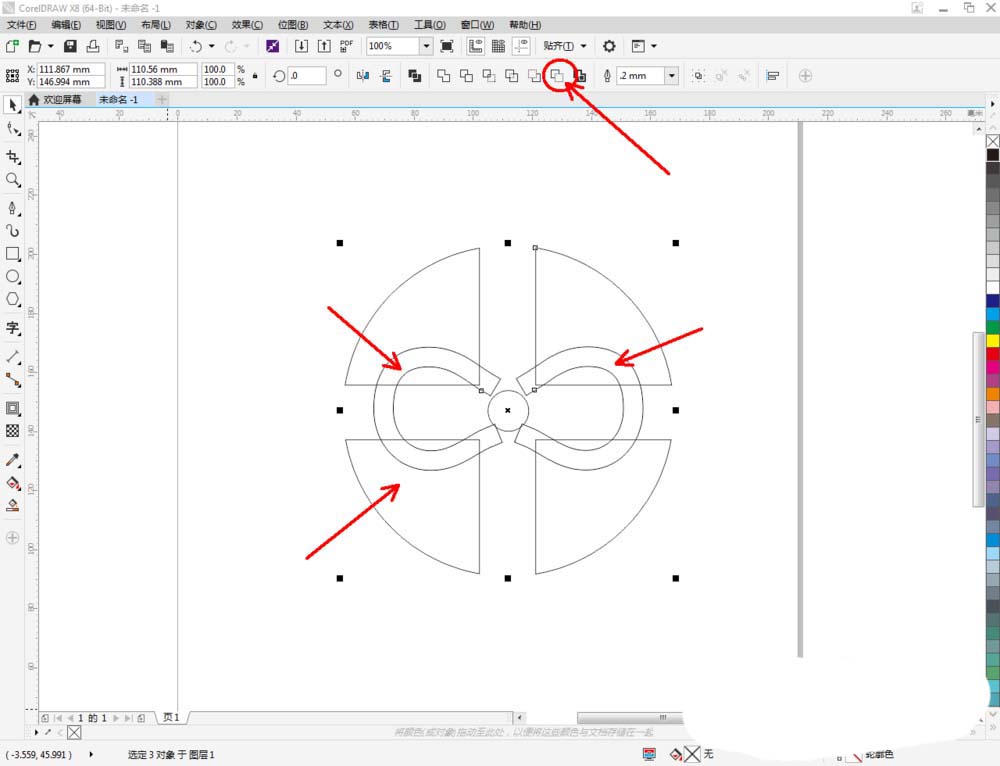
Task: Choose the Text tool
Action: [12, 328]
